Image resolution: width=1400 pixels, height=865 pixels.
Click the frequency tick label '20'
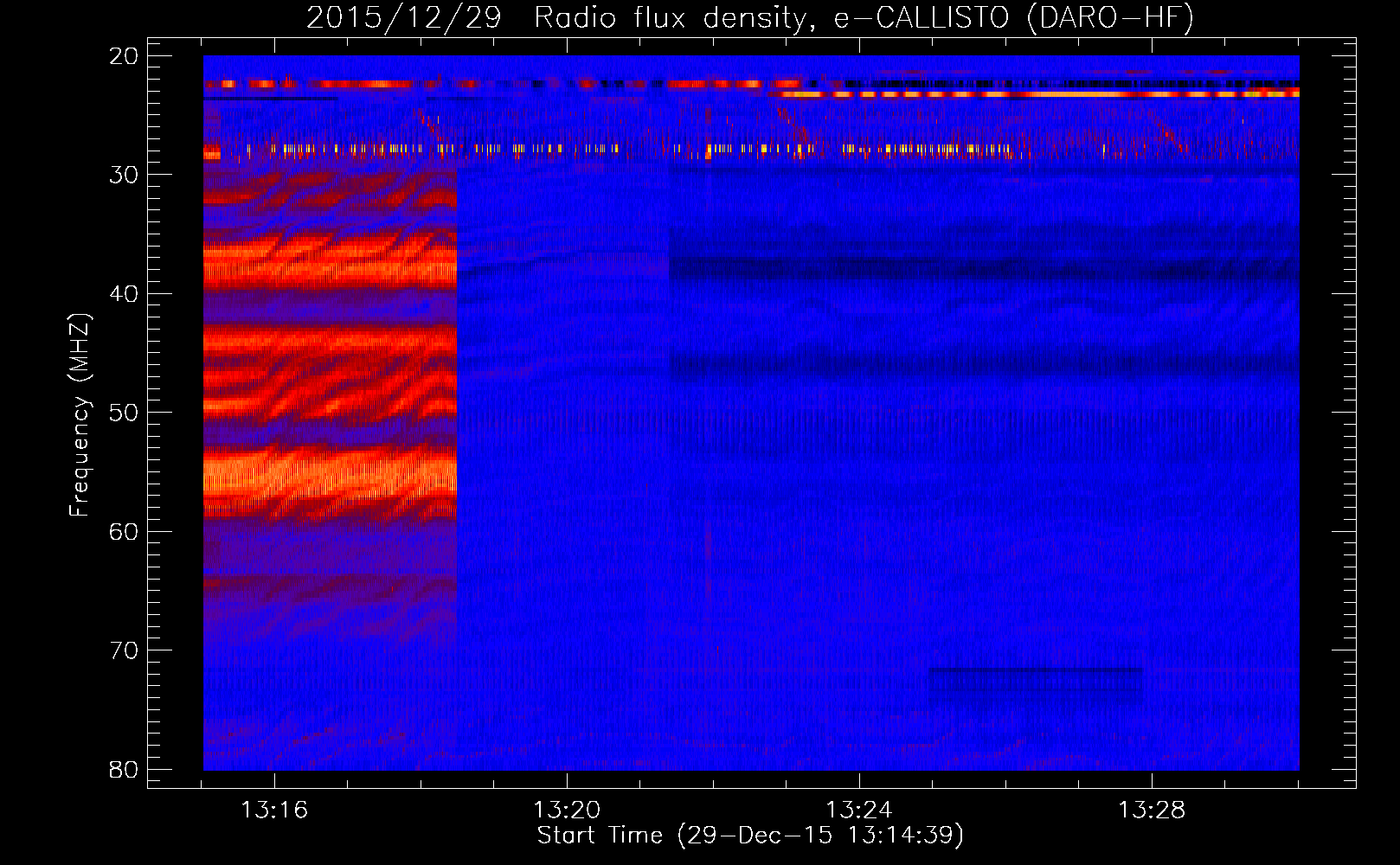[125, 56]
